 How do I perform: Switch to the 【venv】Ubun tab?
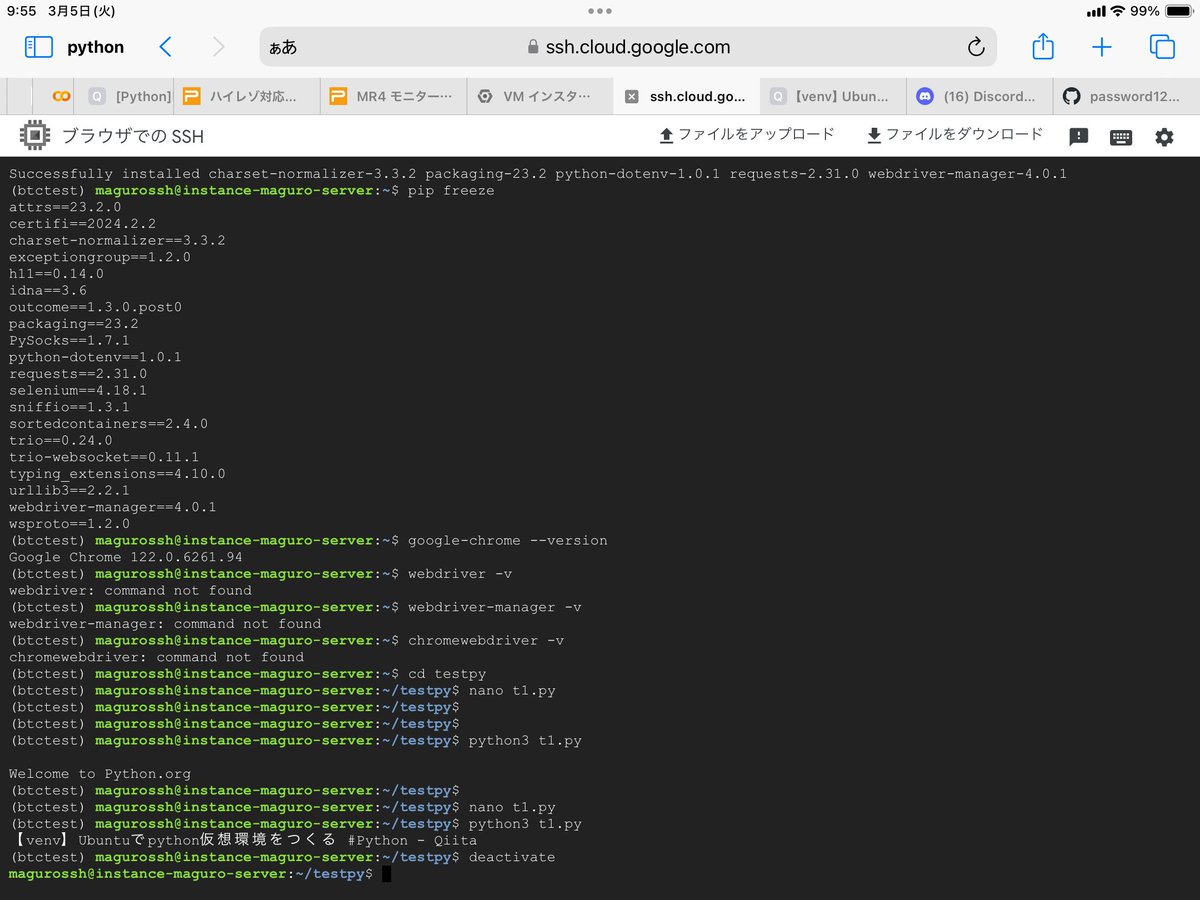click(x=832, y=97)
